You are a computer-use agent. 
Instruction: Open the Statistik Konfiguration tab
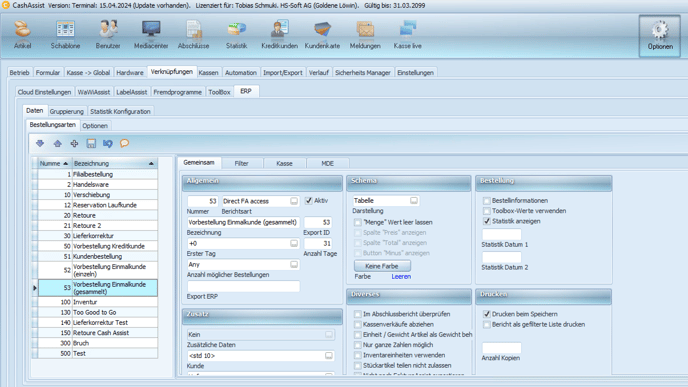click(x=120, y=111)
